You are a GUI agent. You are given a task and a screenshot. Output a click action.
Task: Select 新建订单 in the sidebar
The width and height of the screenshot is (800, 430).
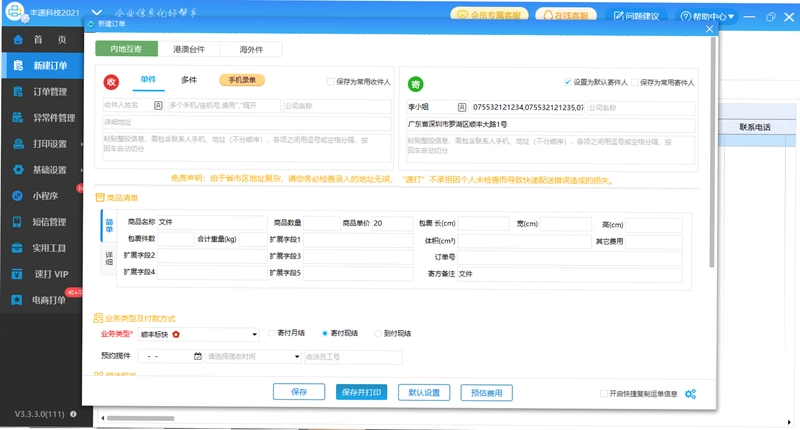(42, 65)
